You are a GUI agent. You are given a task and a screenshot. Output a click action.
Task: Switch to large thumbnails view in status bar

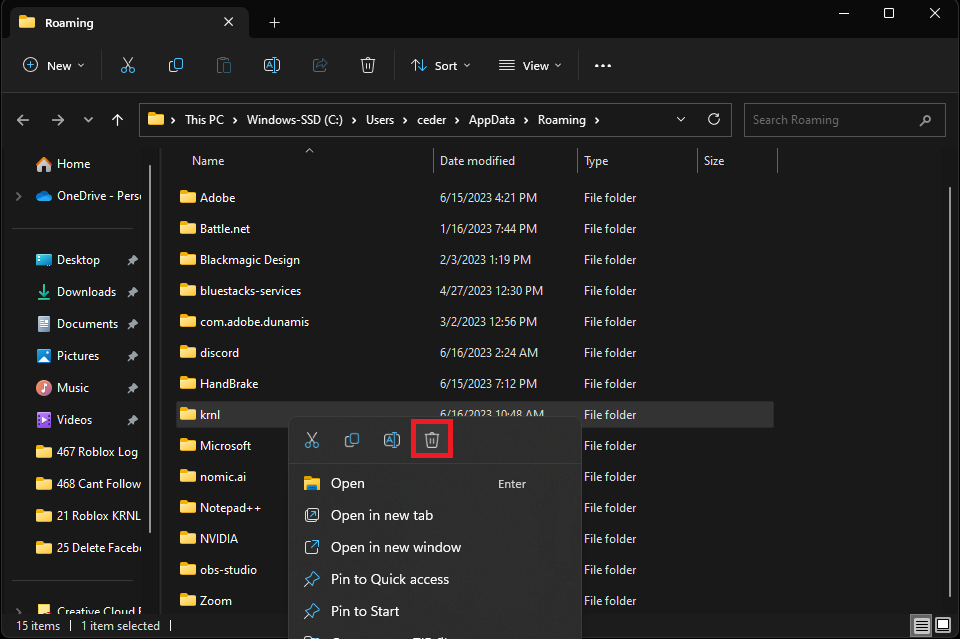(942, 624)
